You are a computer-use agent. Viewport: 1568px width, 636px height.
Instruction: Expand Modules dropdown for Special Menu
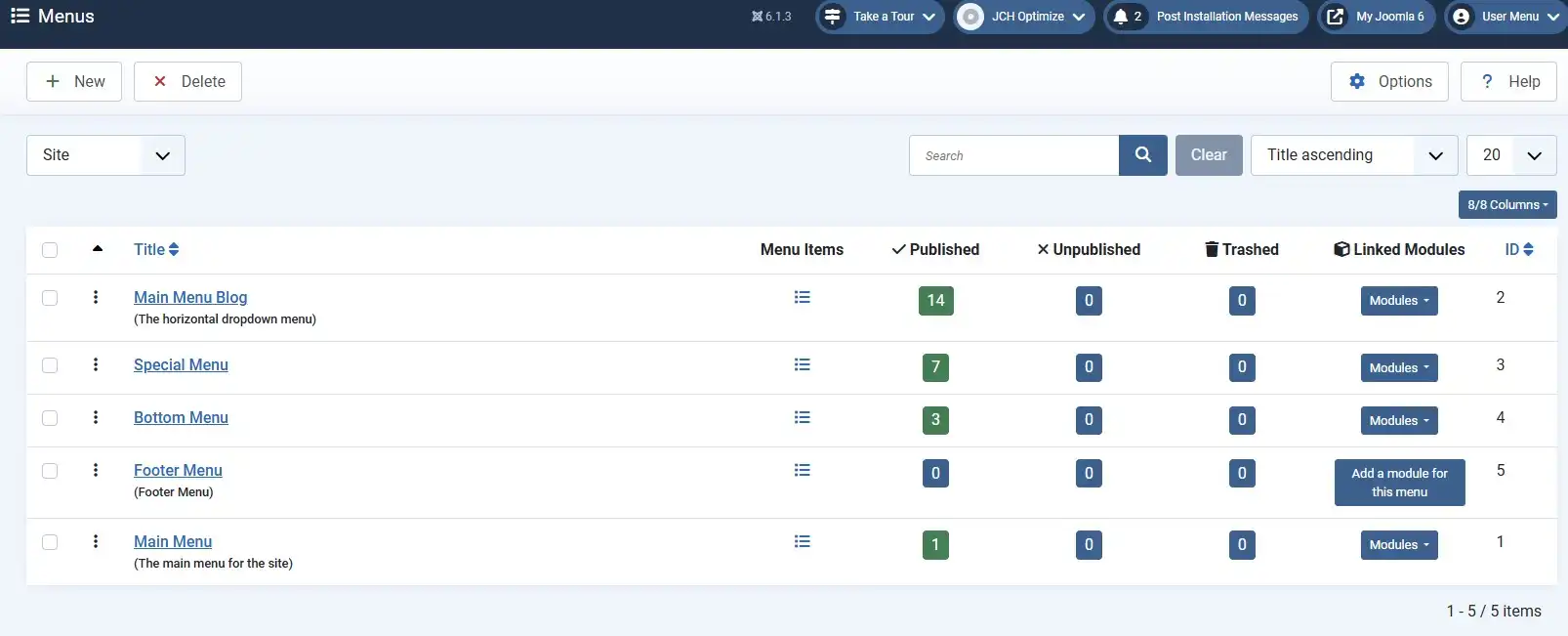point(1399,368)
